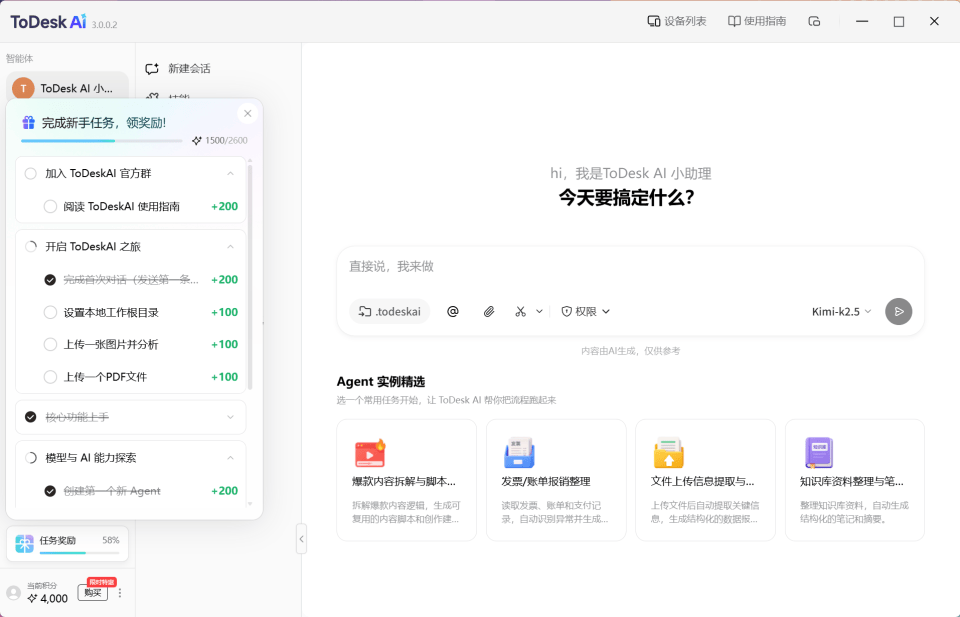Click the task list scrollbar

(250, 275)
